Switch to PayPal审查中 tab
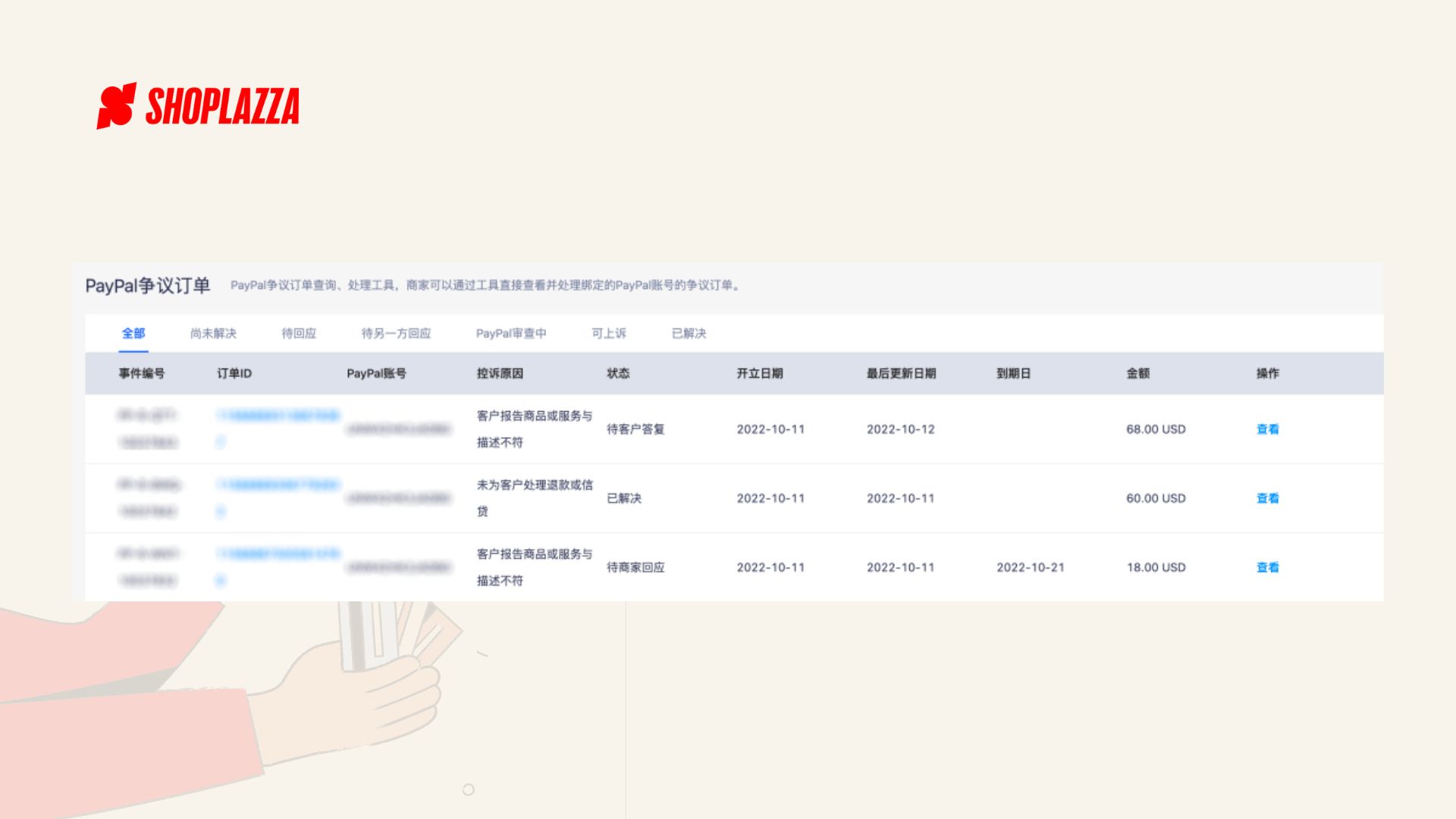 point(511,333)
